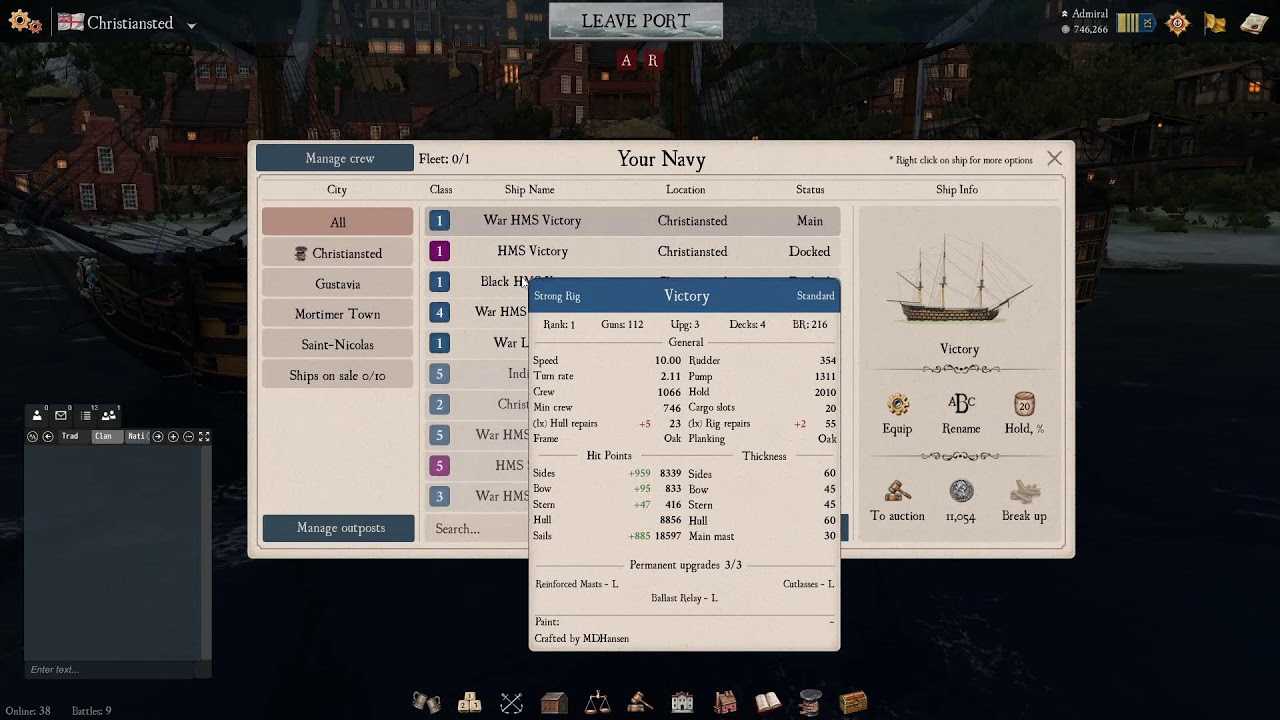Click the 11,054 coin sell icon

(x=961, y=491)
